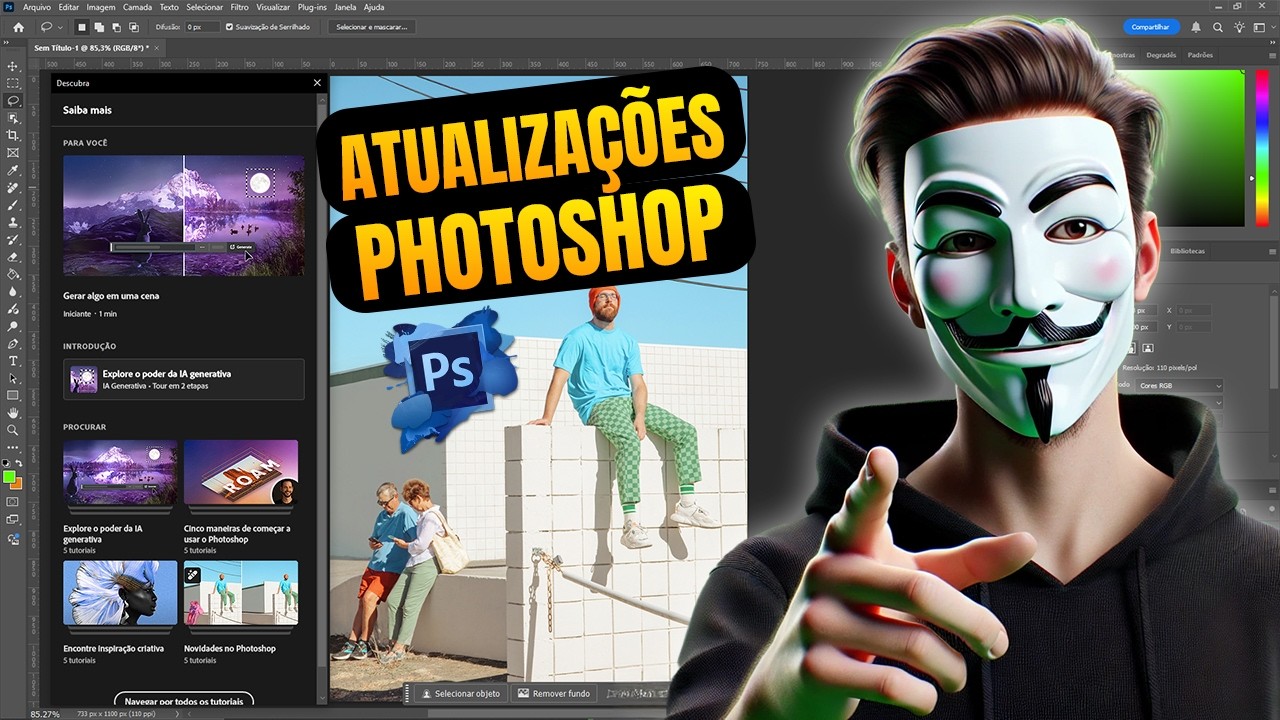
Task: Click Selecionar e mascarar button
Action: click(x=371, y=27)
